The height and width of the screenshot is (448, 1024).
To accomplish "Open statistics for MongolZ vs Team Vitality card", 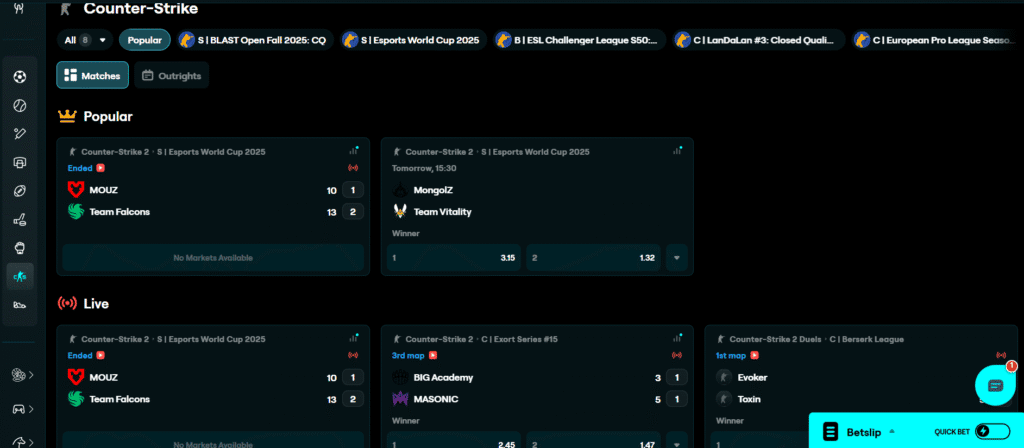I will (677, 151).
